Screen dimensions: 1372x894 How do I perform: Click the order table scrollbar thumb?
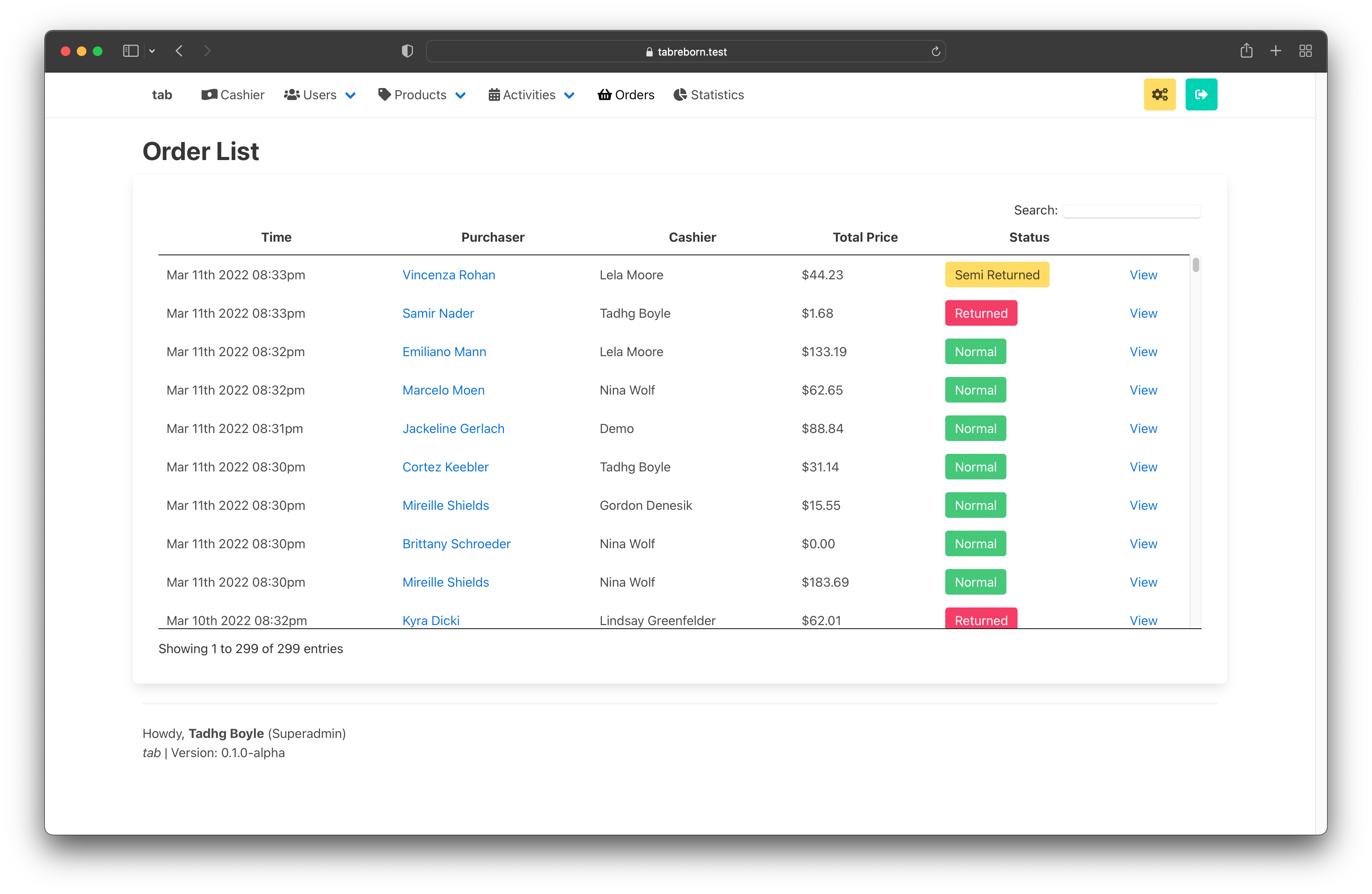1196,265
